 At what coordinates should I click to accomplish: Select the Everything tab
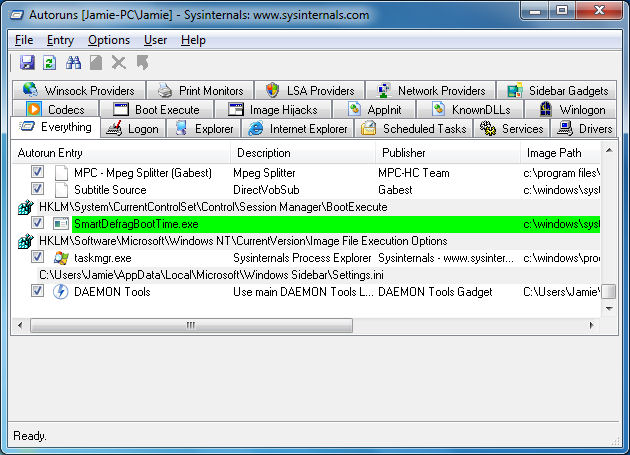coord(55,127)
